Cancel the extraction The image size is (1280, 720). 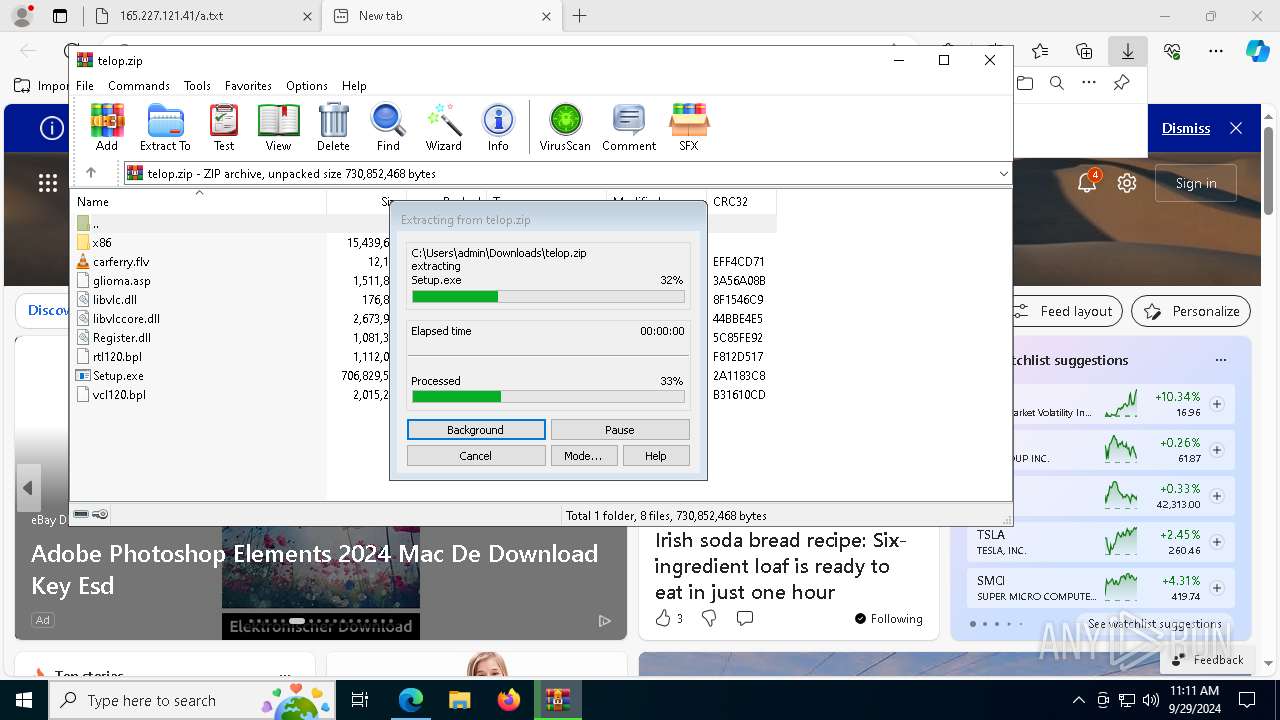point(476,456)
